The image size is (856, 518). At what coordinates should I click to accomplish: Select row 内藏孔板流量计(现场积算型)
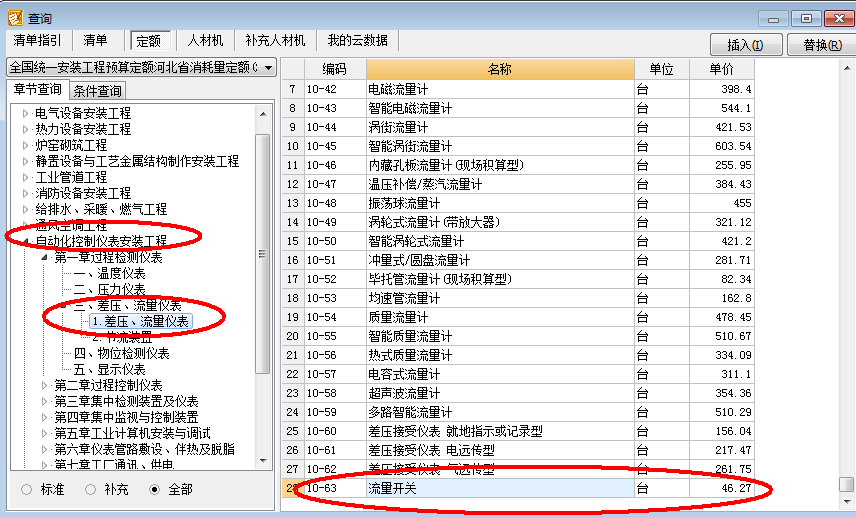[518, 165]
